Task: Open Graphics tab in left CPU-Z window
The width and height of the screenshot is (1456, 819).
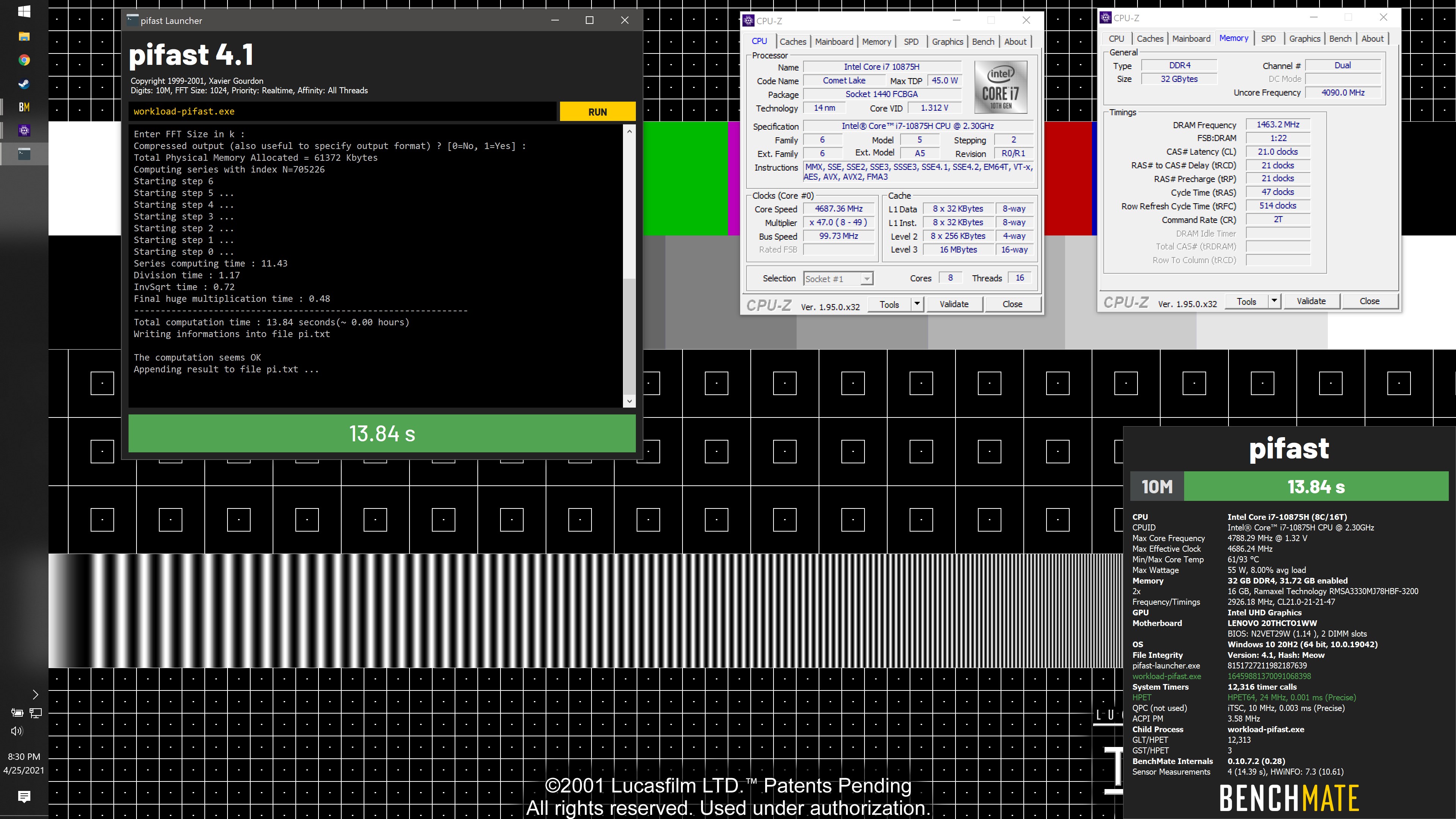Action: coord(947,42)
